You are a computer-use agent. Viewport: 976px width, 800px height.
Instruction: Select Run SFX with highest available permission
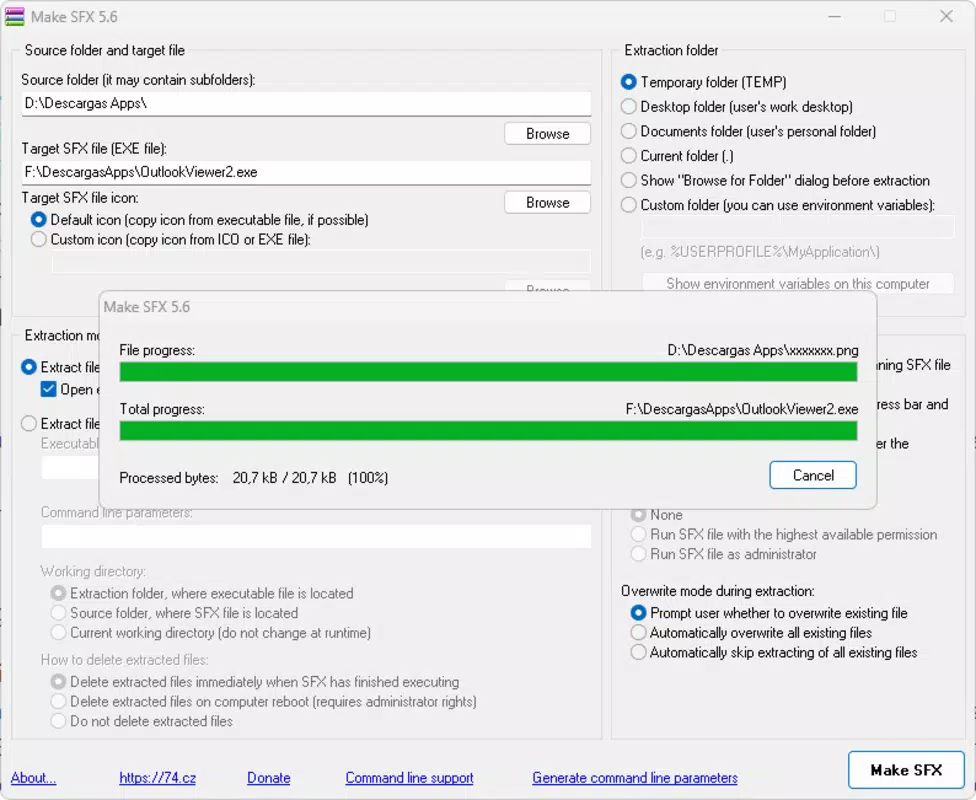783,535
